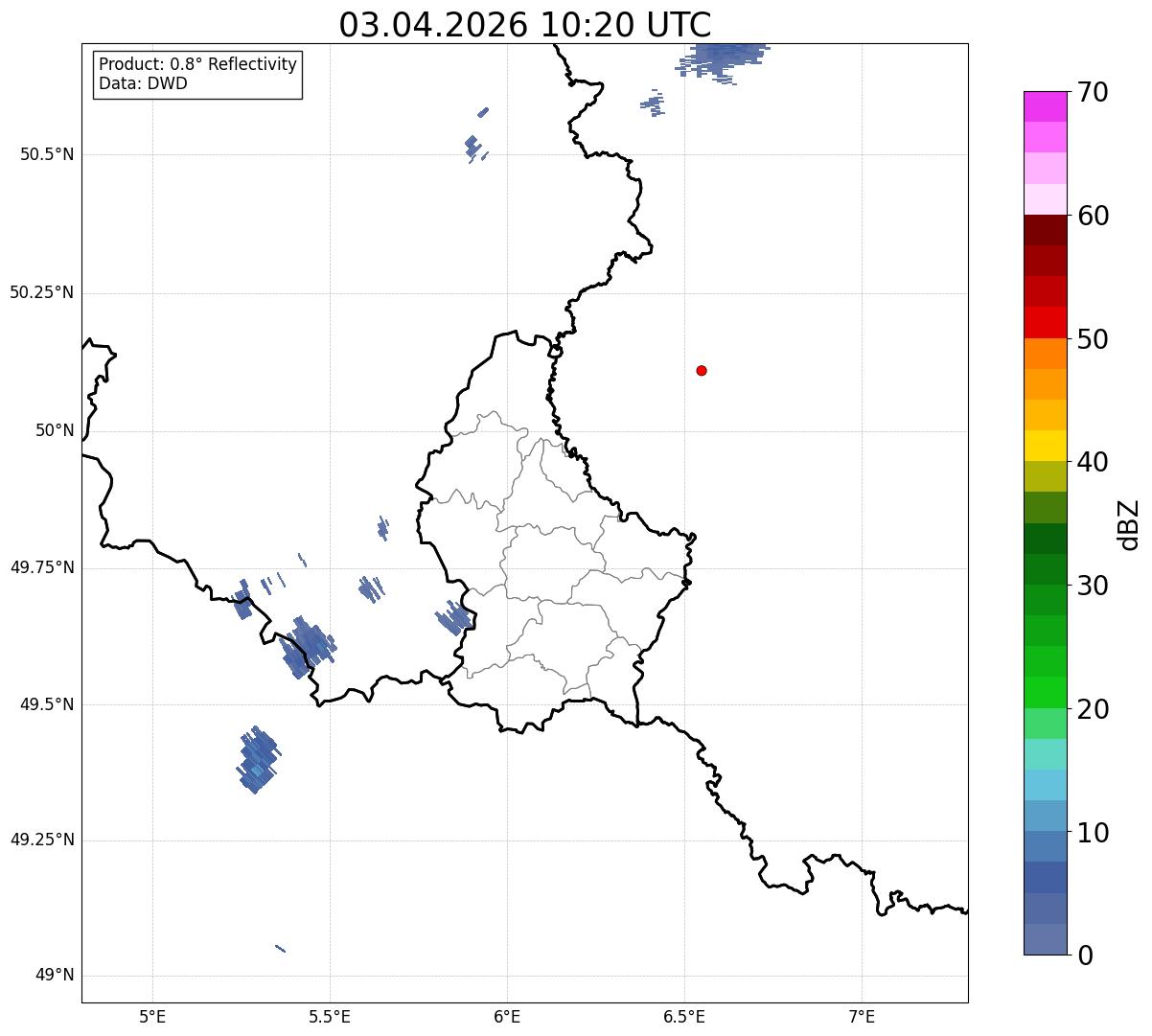Click the 5°E longitude tick label

pyautogui.click(x=152, y=1016)
